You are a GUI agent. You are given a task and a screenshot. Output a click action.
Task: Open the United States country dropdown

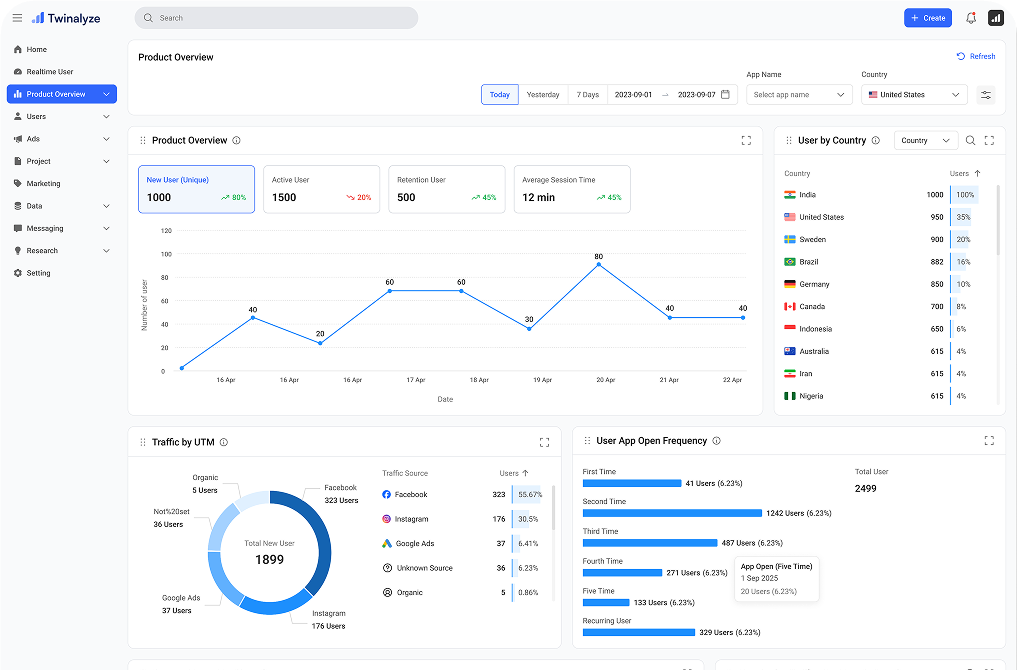(x=913, y=95)
